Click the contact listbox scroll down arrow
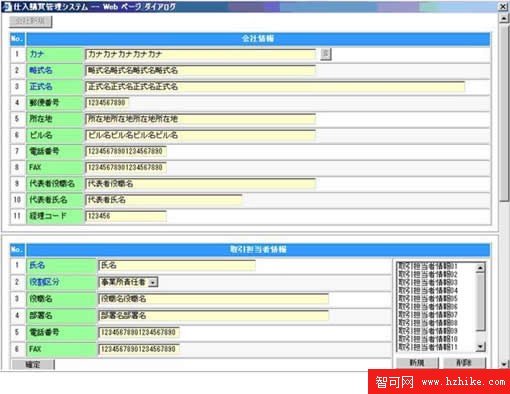Screen dimensions: 510x394 tap(480, 347)
